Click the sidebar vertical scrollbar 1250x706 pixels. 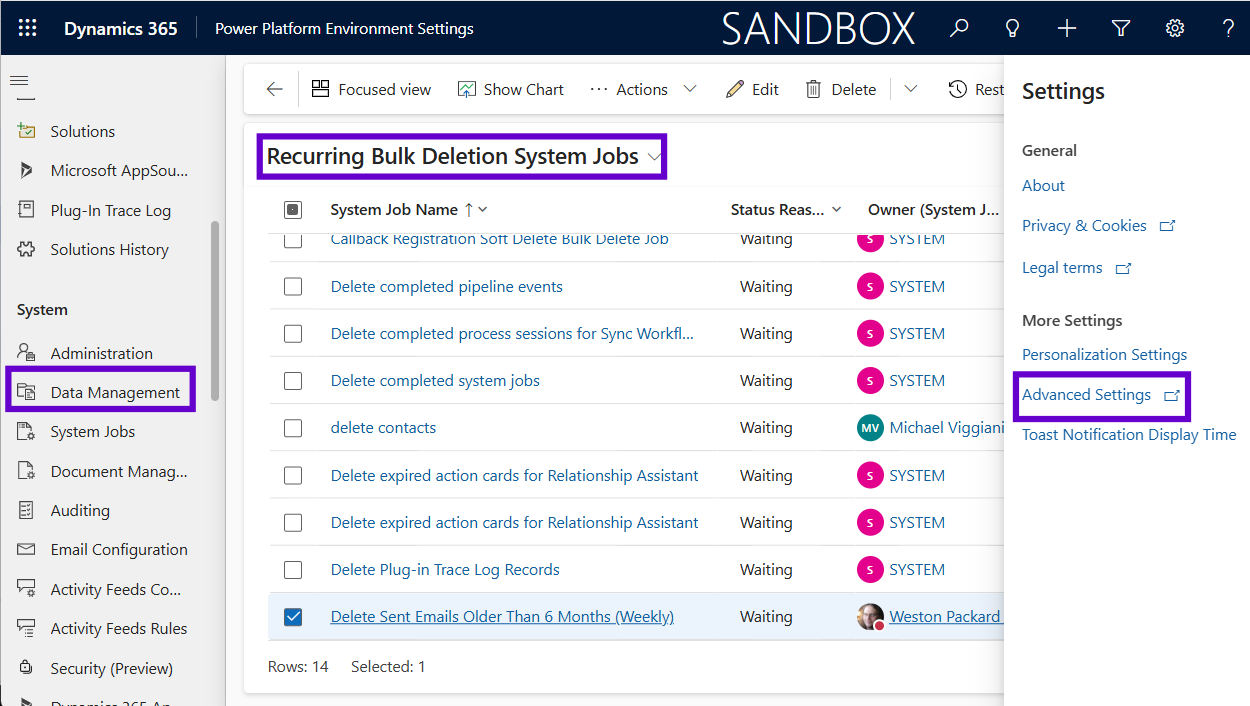(x=214, y=310)
